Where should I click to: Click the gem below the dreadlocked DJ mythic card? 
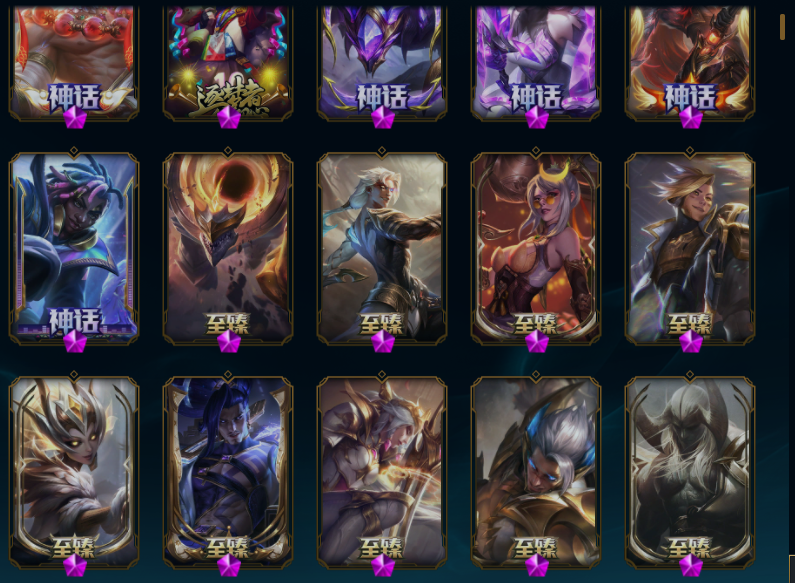point(75,342)
